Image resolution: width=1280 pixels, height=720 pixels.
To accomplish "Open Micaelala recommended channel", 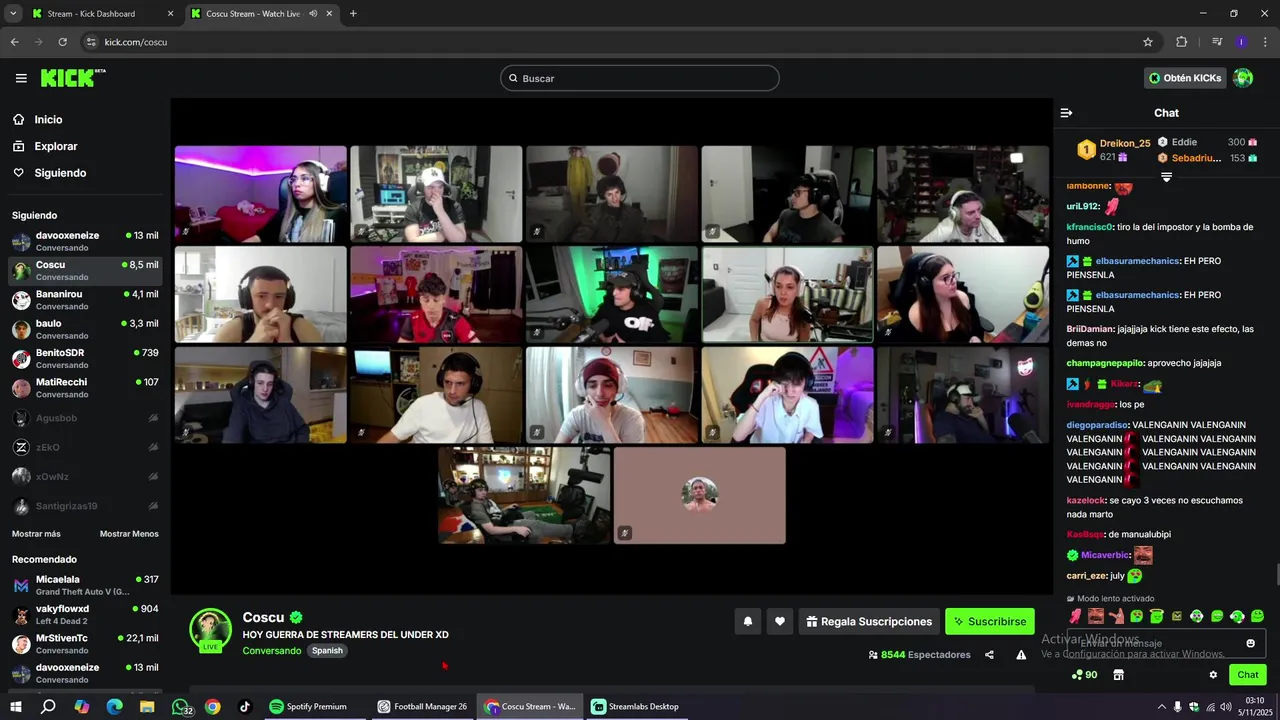I will 86,585.
